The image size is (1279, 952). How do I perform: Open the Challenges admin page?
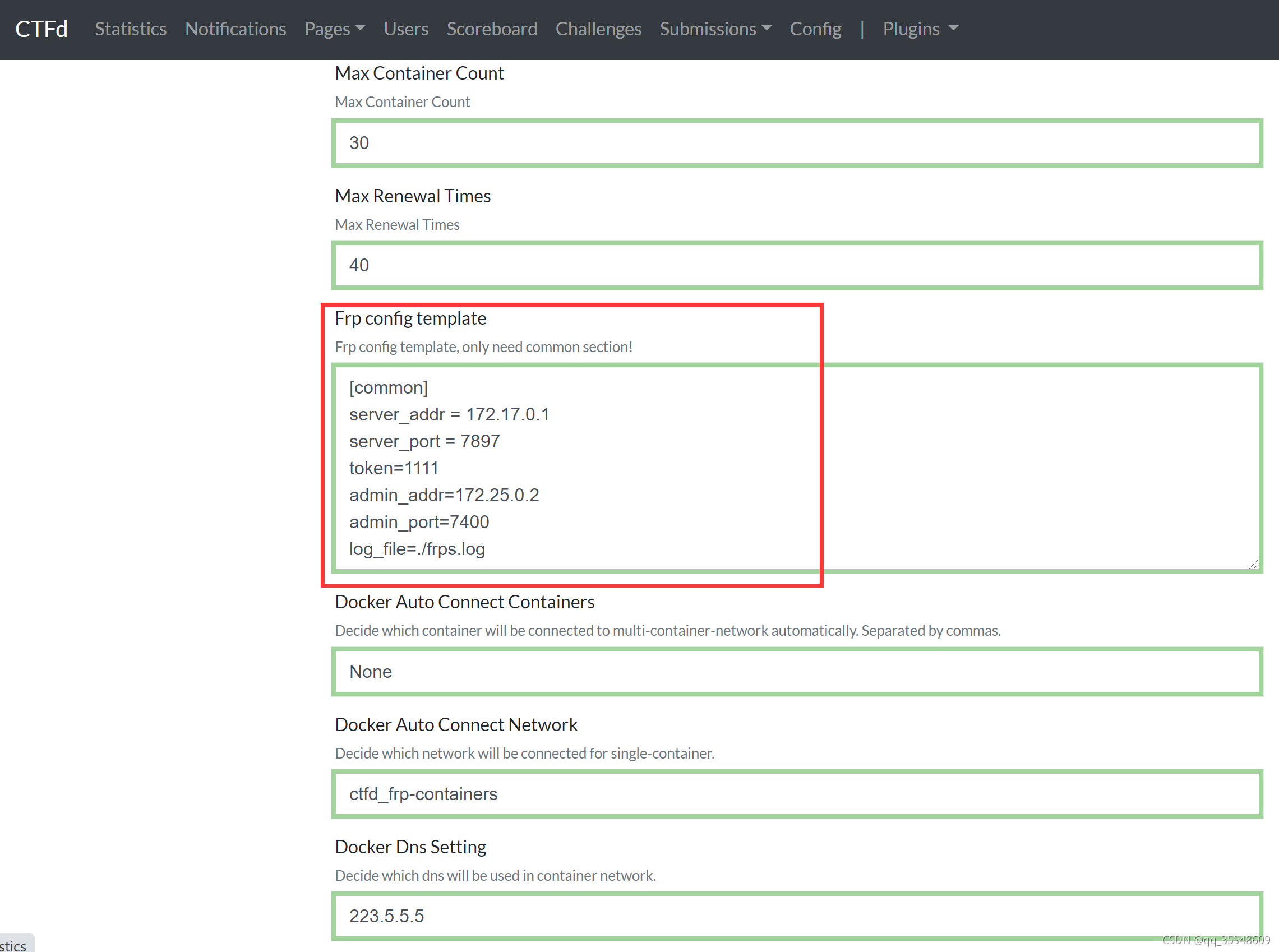click(x=598, y=29)
